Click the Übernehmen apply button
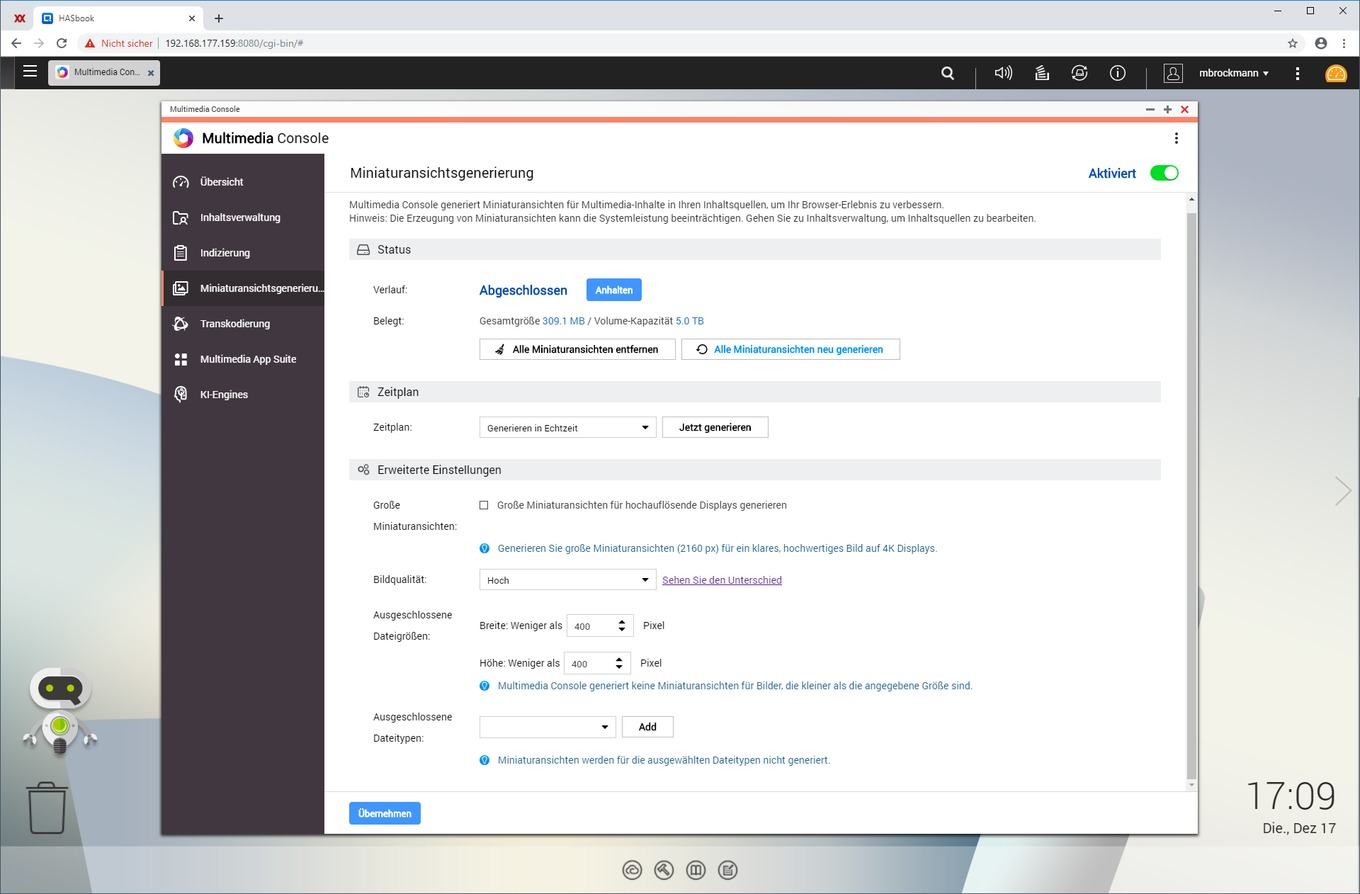The width and height of the screenshot is (1360, 894). point(385,813)
